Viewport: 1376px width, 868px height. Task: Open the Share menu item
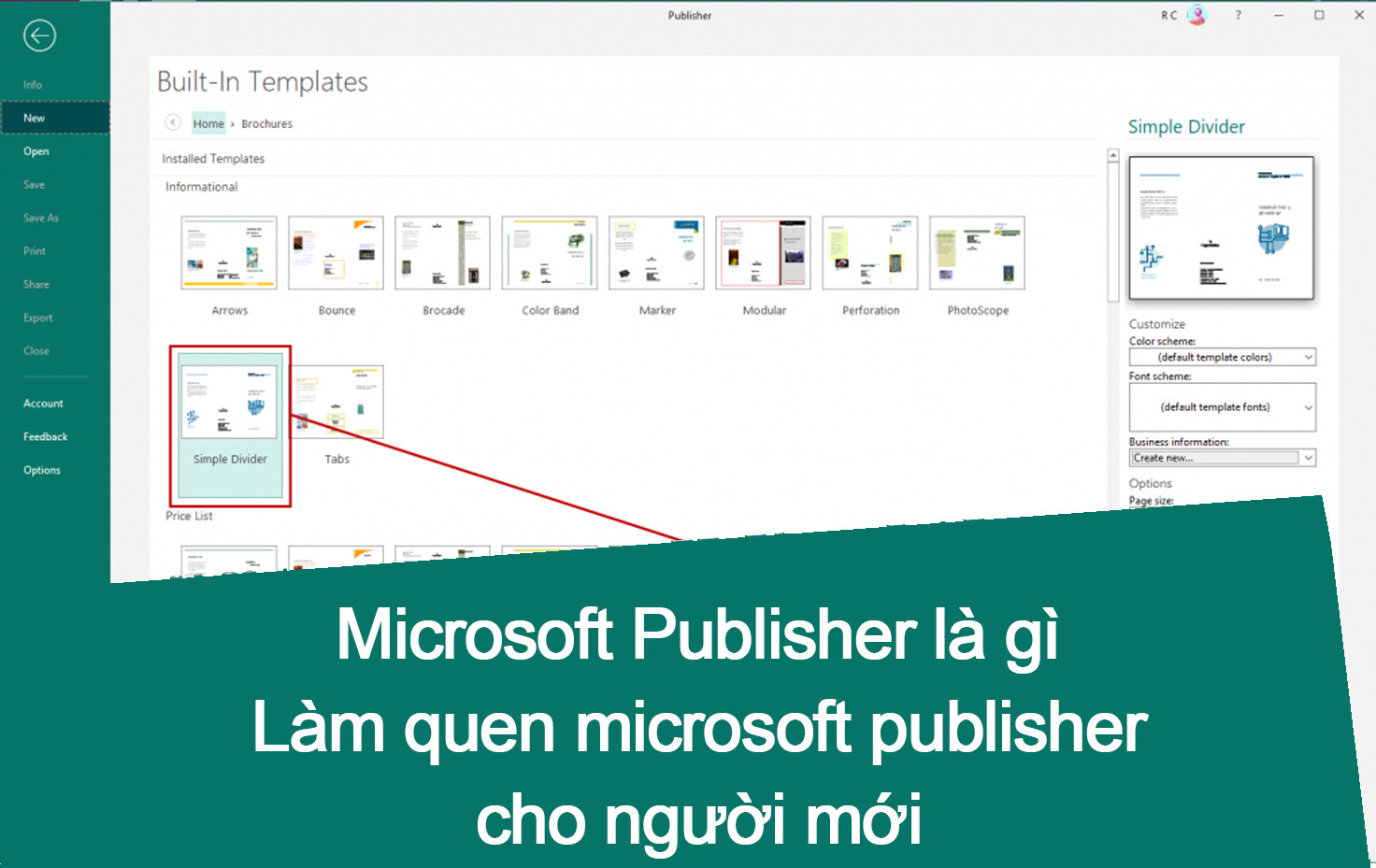[x=36, y=284]
